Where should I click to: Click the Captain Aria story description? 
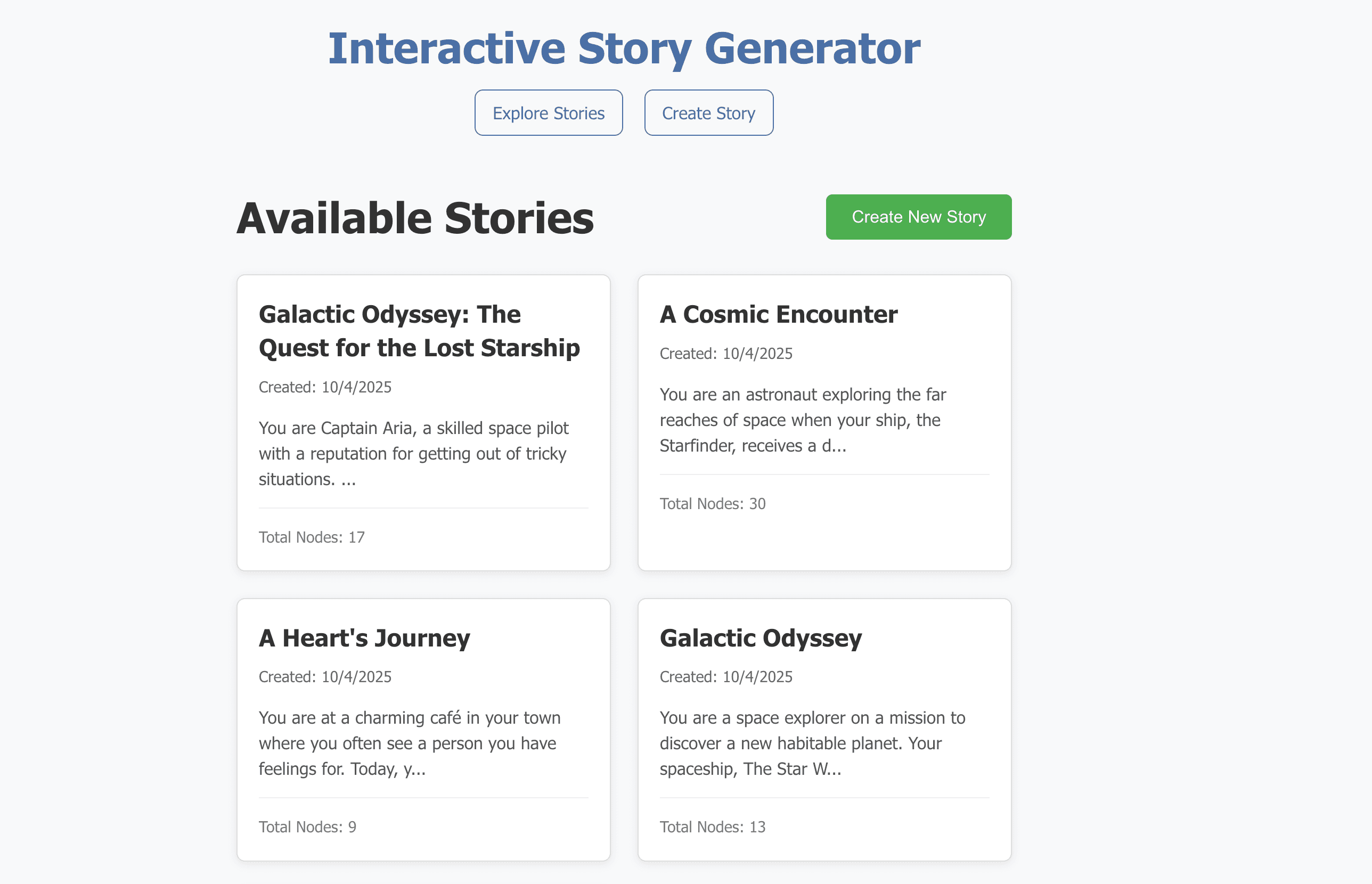[x=413, y=454]
